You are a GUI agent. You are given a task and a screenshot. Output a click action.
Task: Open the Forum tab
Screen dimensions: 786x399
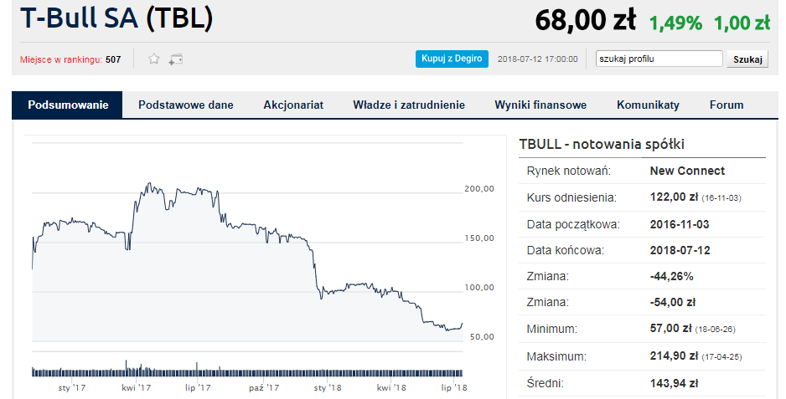coord(726,105)
